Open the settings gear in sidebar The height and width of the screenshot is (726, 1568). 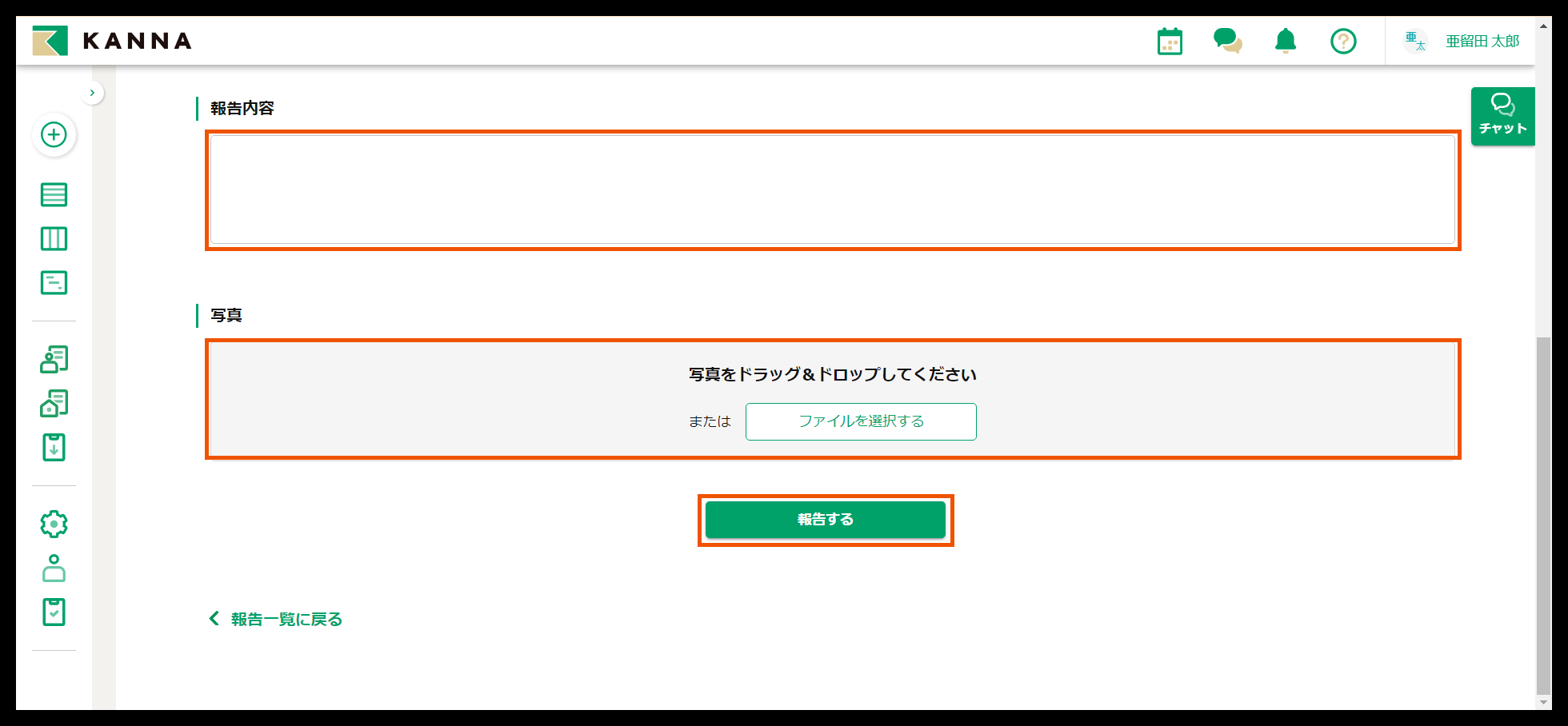pos(53,524)
